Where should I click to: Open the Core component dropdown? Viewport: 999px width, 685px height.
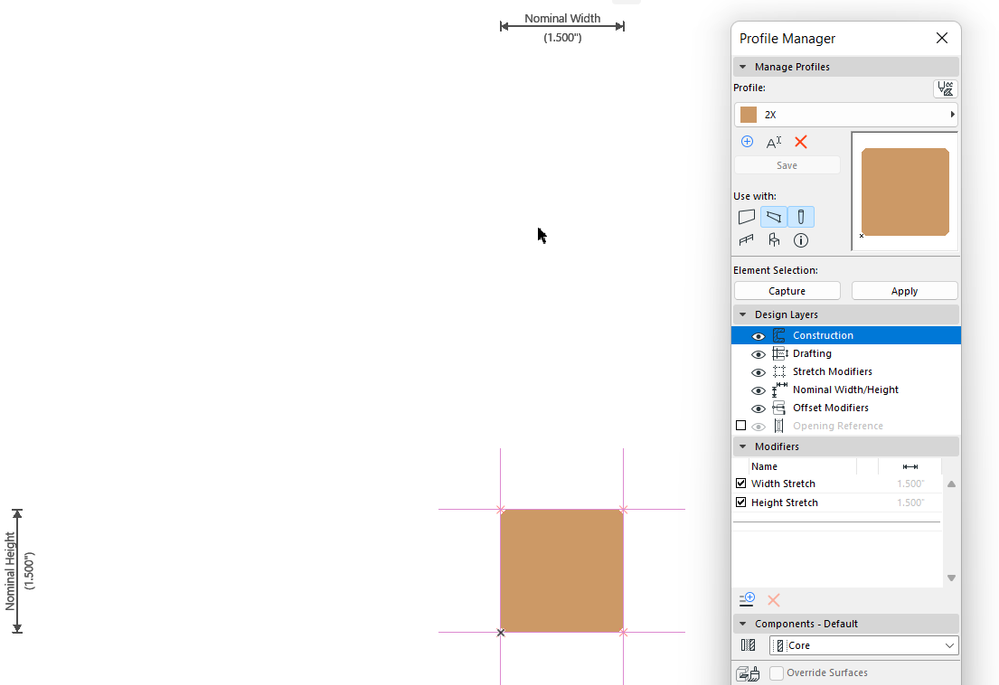point(862,645)
